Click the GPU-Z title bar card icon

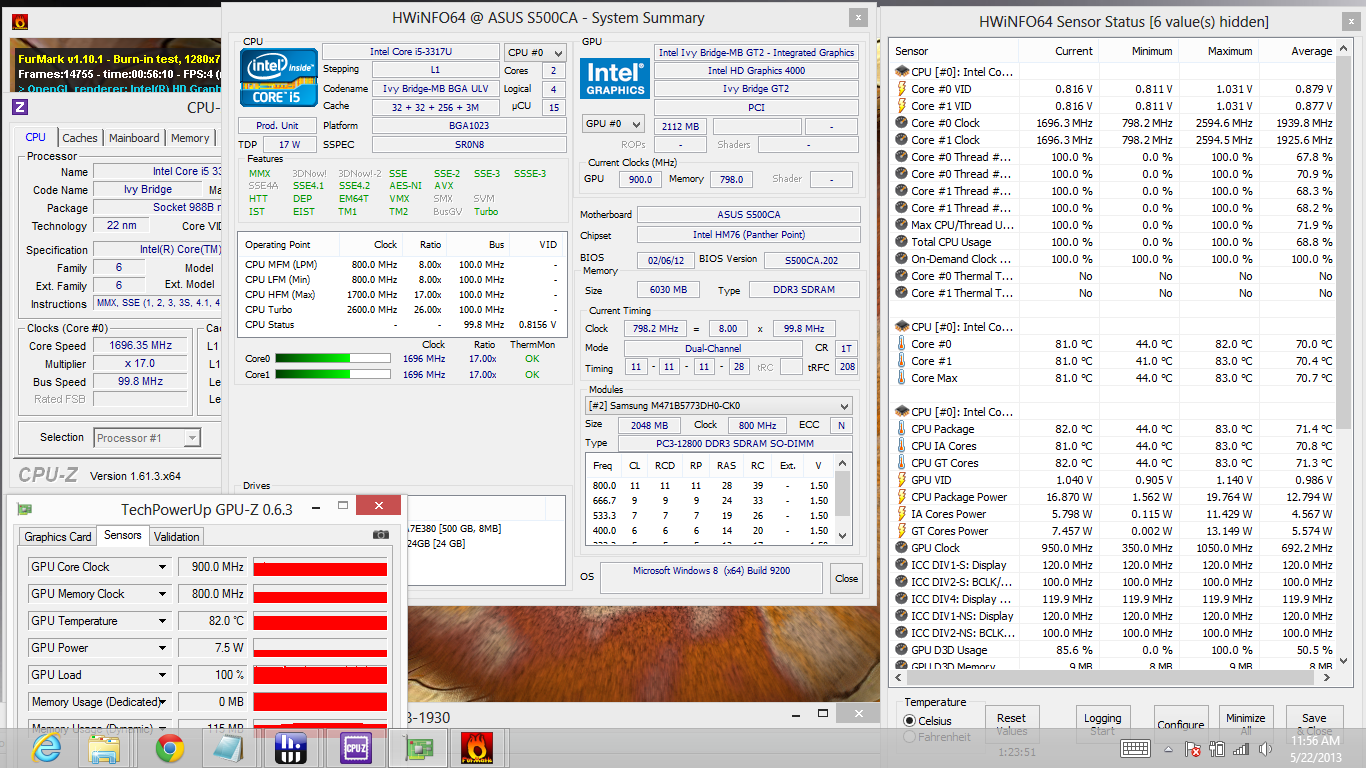coord(24,509)
